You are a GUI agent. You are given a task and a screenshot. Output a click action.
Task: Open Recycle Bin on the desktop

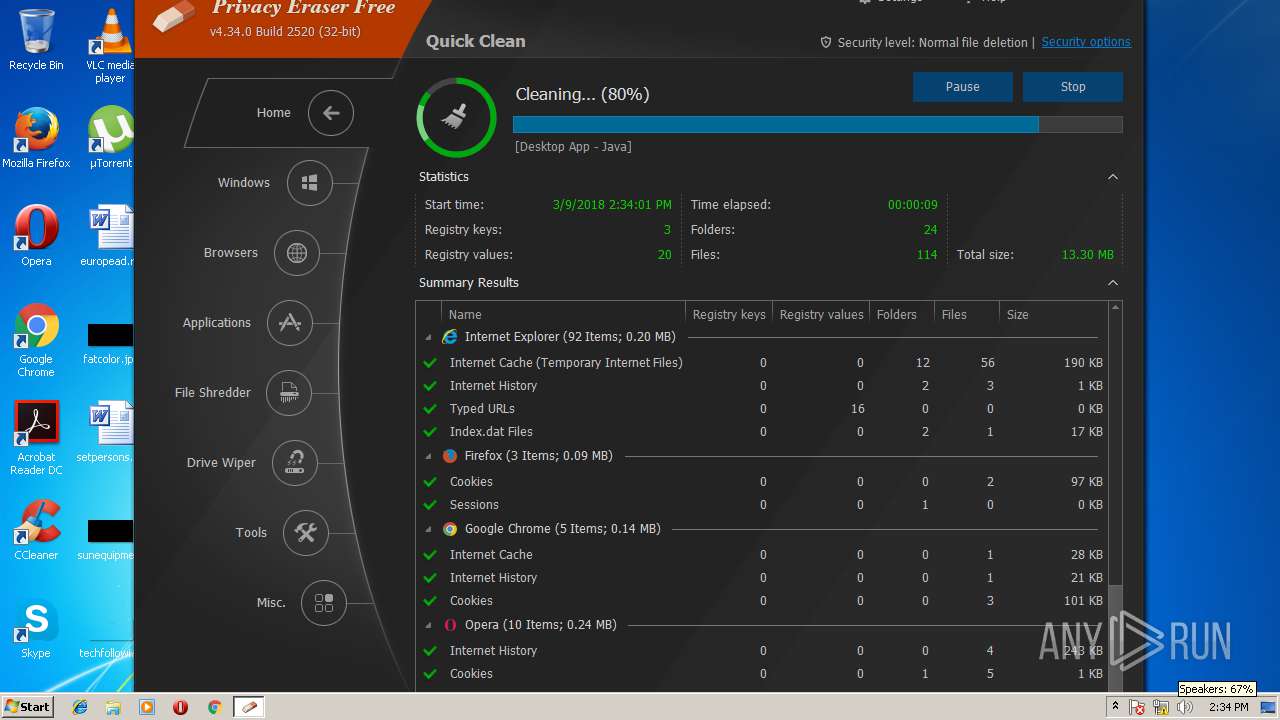[36, 40]
